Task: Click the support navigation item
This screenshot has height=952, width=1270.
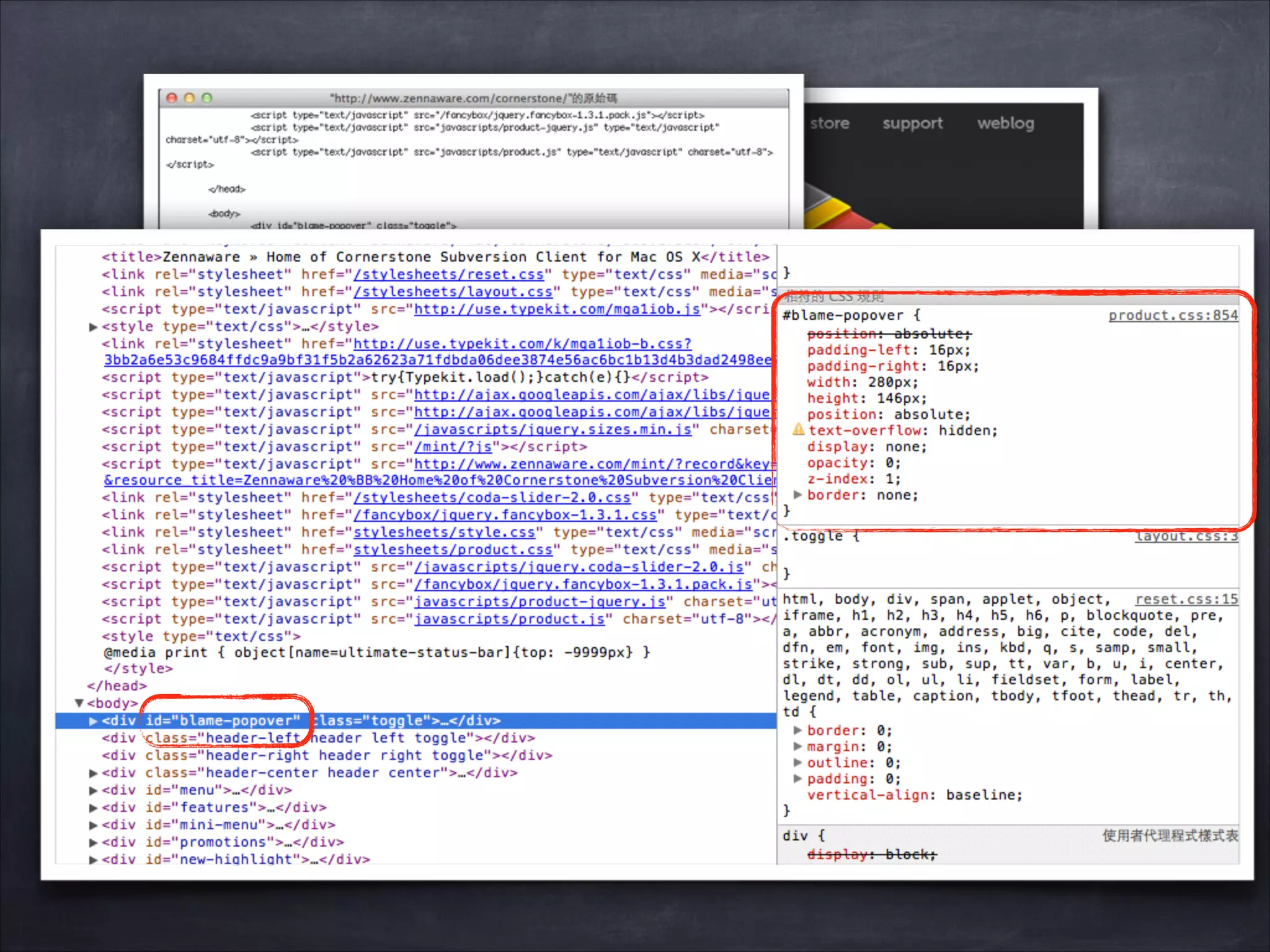Action: (912, 123)
